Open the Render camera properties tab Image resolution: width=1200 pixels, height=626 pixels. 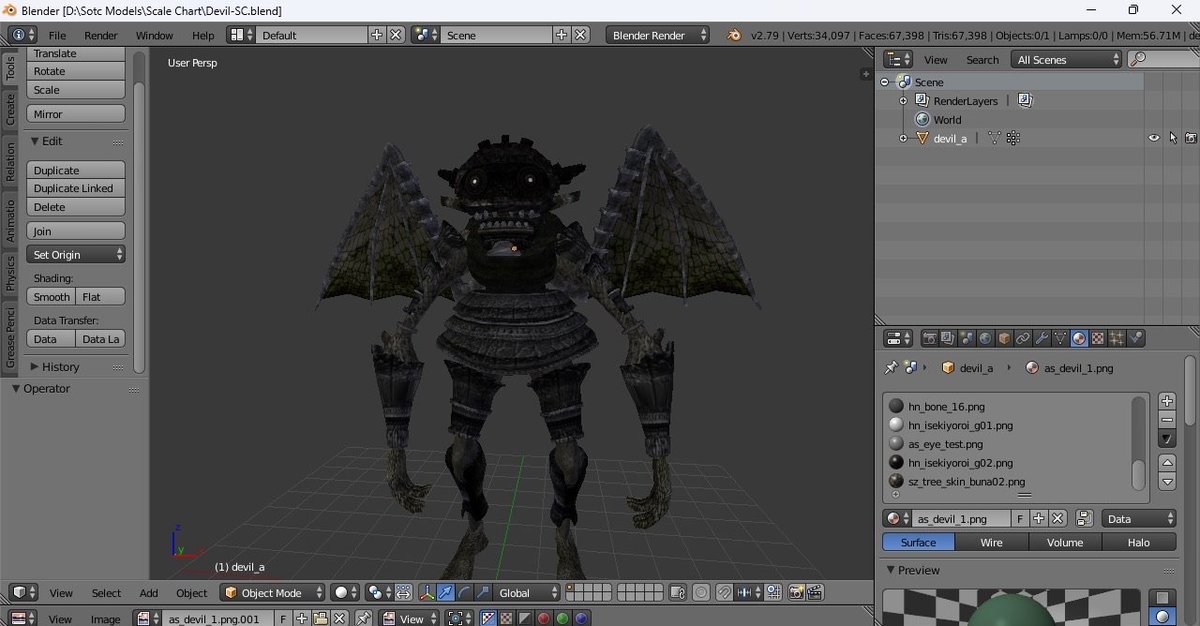929,338
